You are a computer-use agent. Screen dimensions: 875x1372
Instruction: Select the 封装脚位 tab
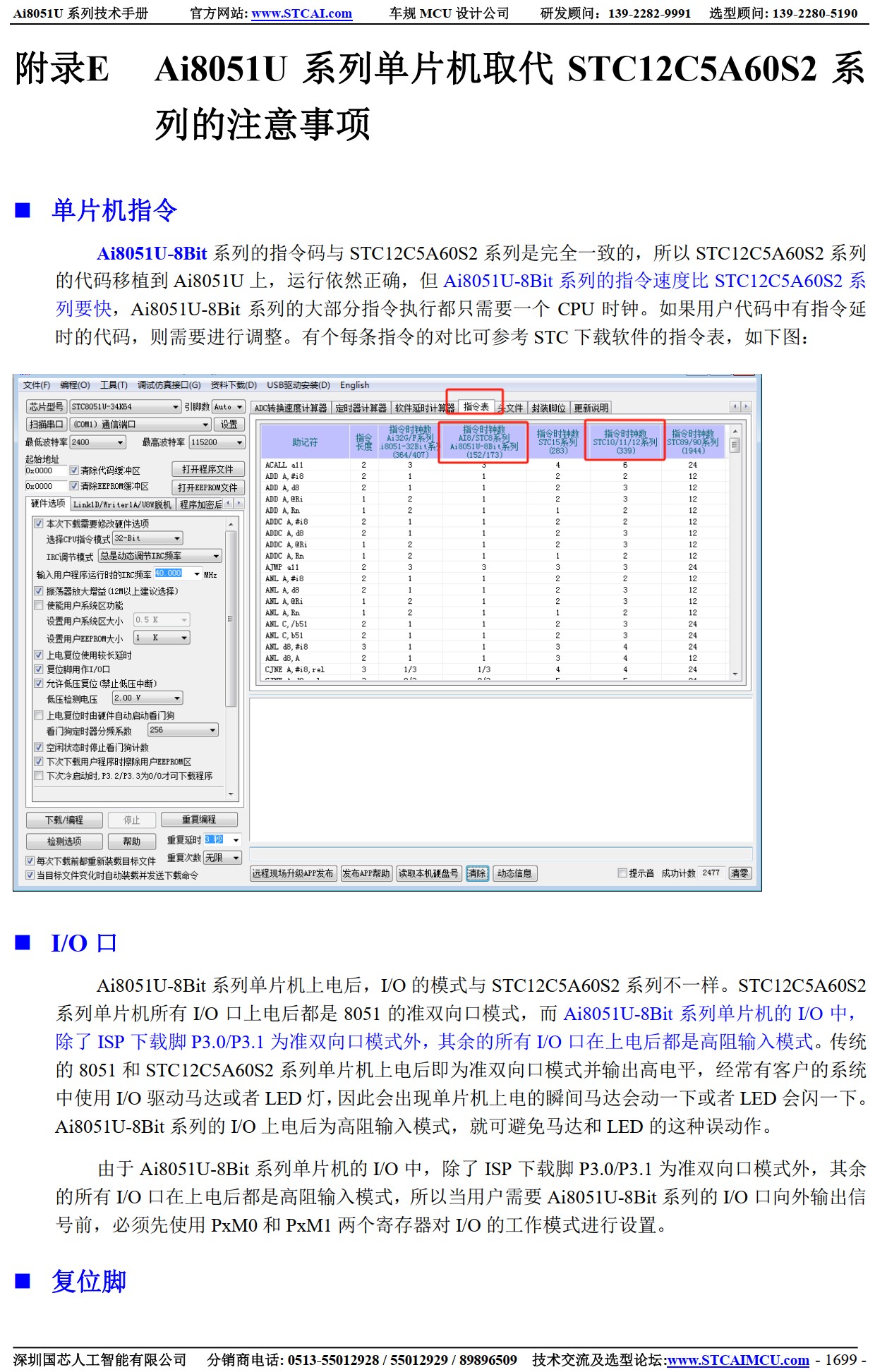[548, 408]
